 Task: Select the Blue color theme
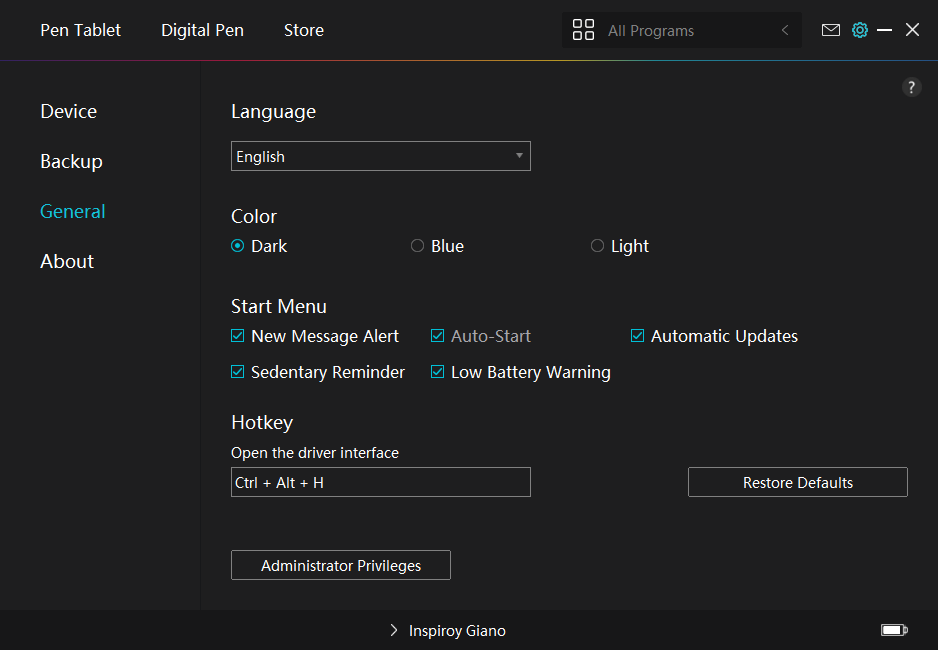[x=418, y=246]
